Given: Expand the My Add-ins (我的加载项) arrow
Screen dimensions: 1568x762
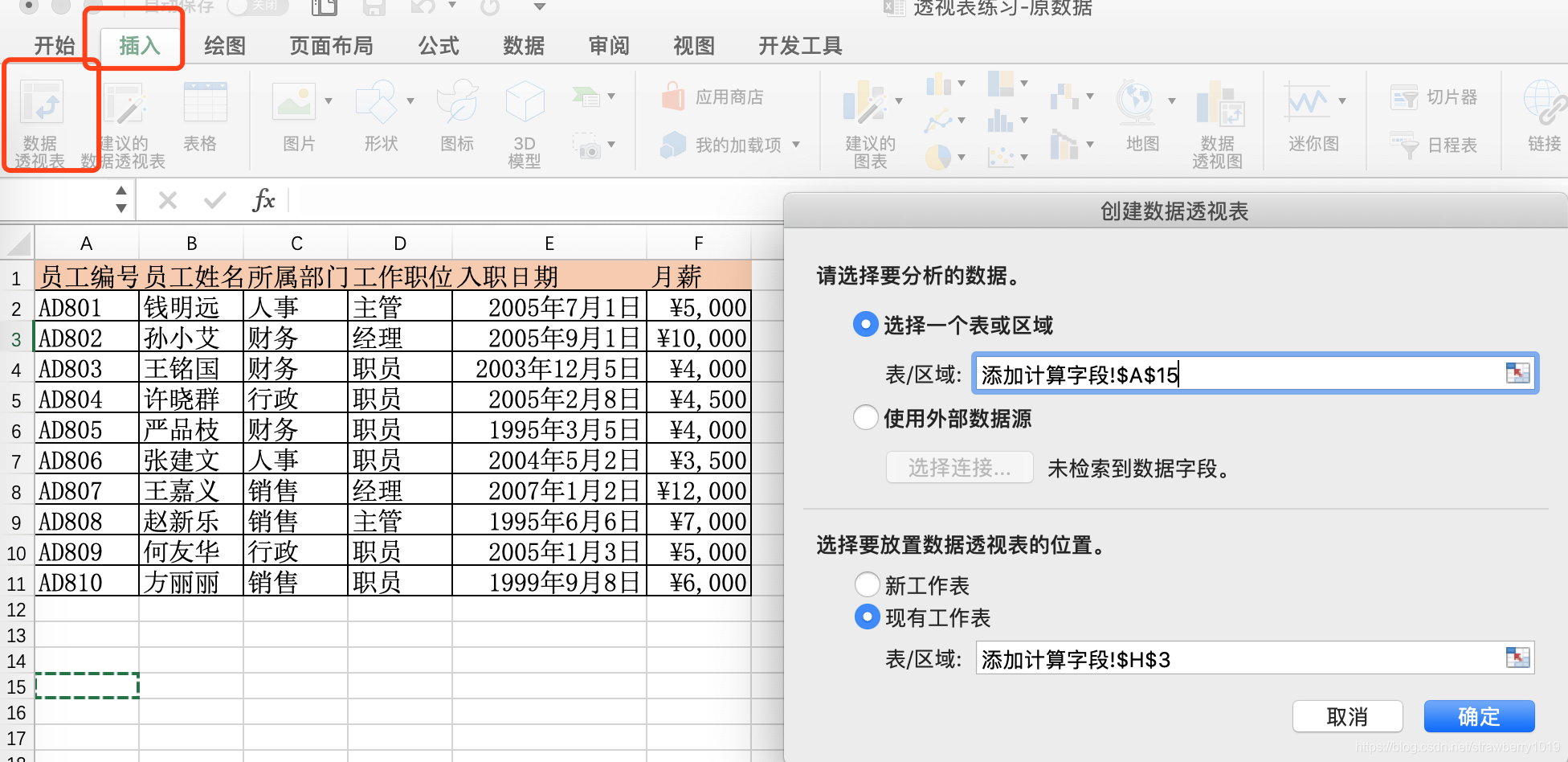Looking at the screenshot, I should pyautogui.click(x=796, y=145).
